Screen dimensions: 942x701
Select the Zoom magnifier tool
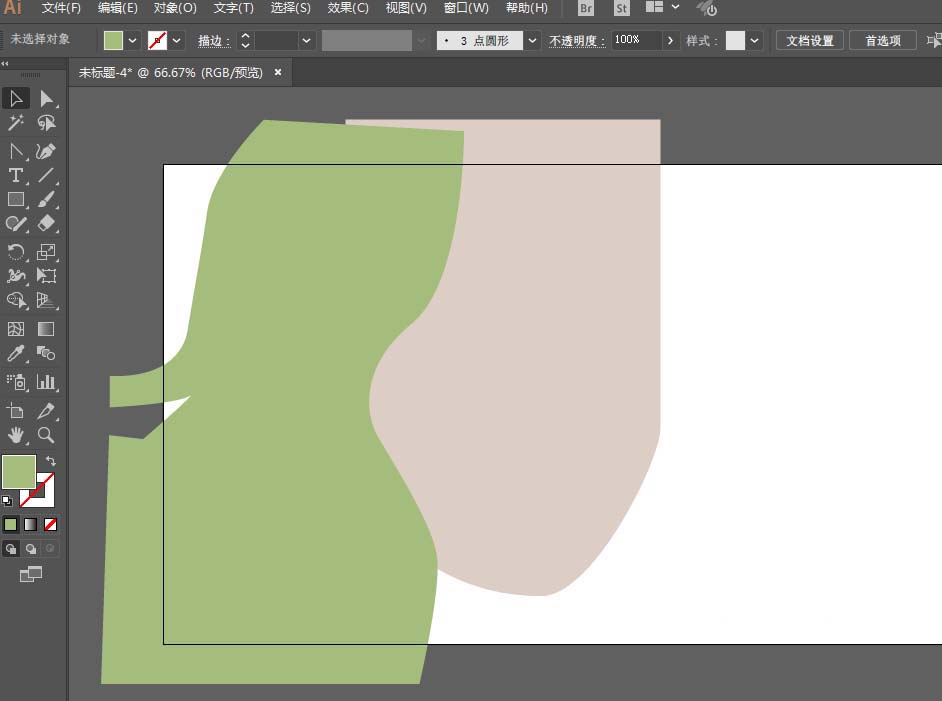point(46,435)
